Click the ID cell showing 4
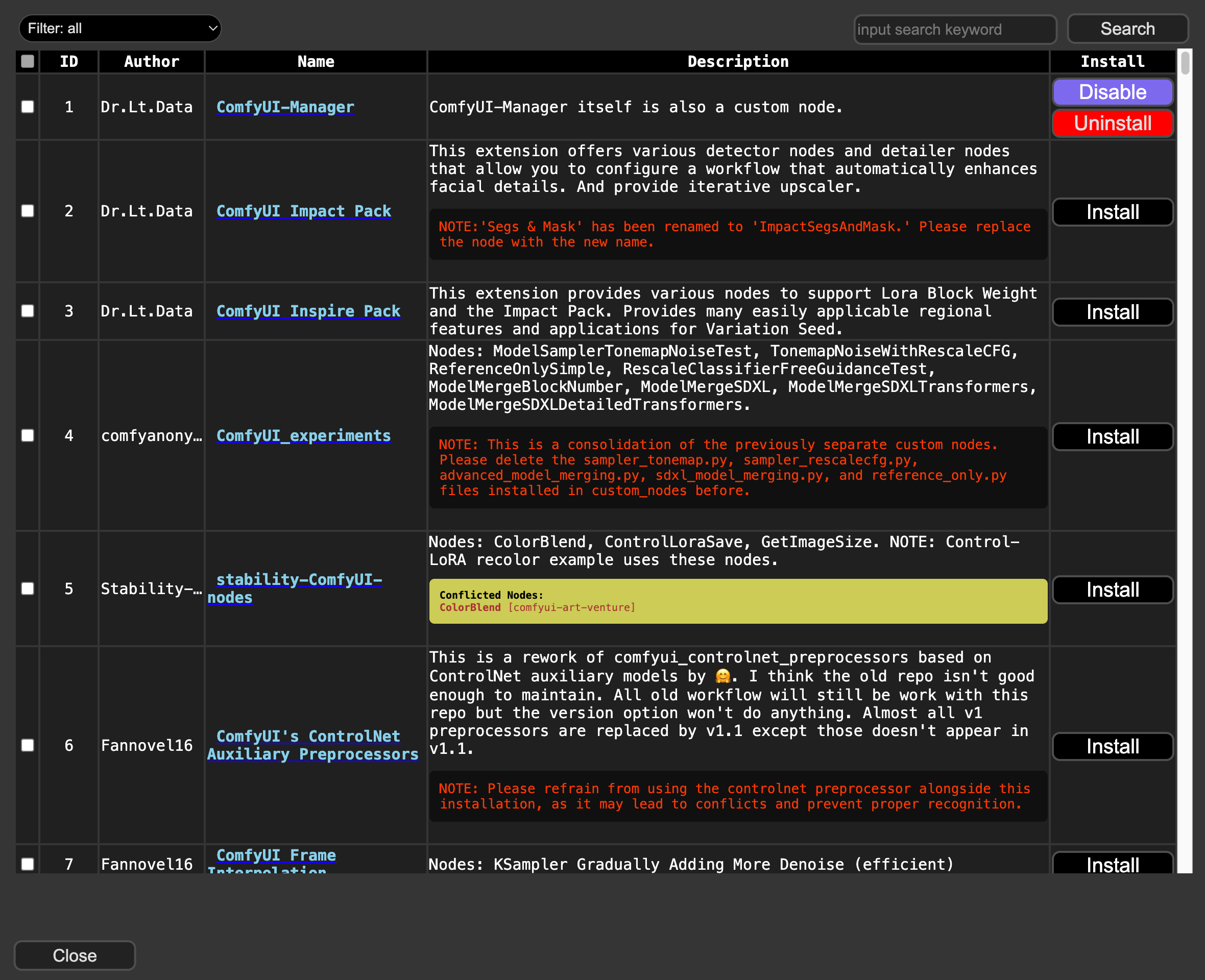 tap(69, 435)
